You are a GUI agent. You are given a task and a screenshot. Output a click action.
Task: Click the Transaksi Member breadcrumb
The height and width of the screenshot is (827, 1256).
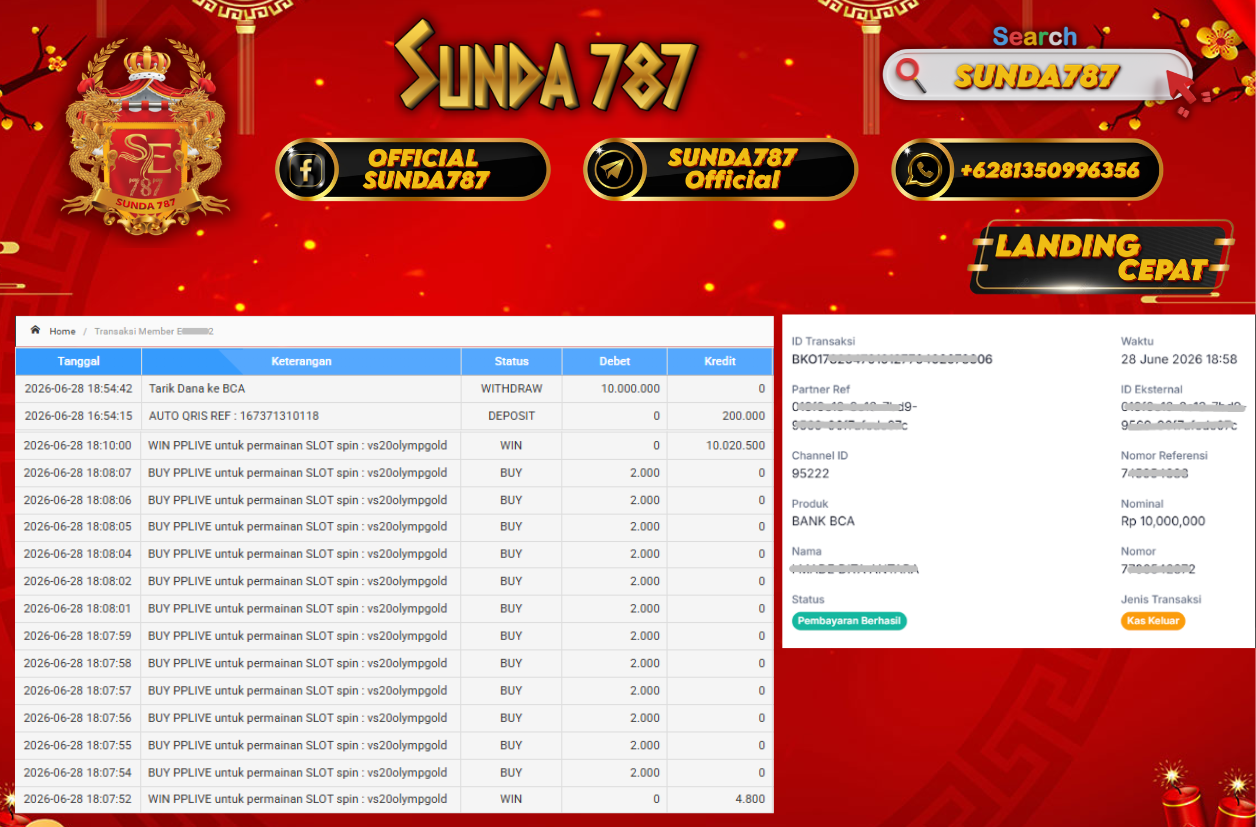click(154, 331)
